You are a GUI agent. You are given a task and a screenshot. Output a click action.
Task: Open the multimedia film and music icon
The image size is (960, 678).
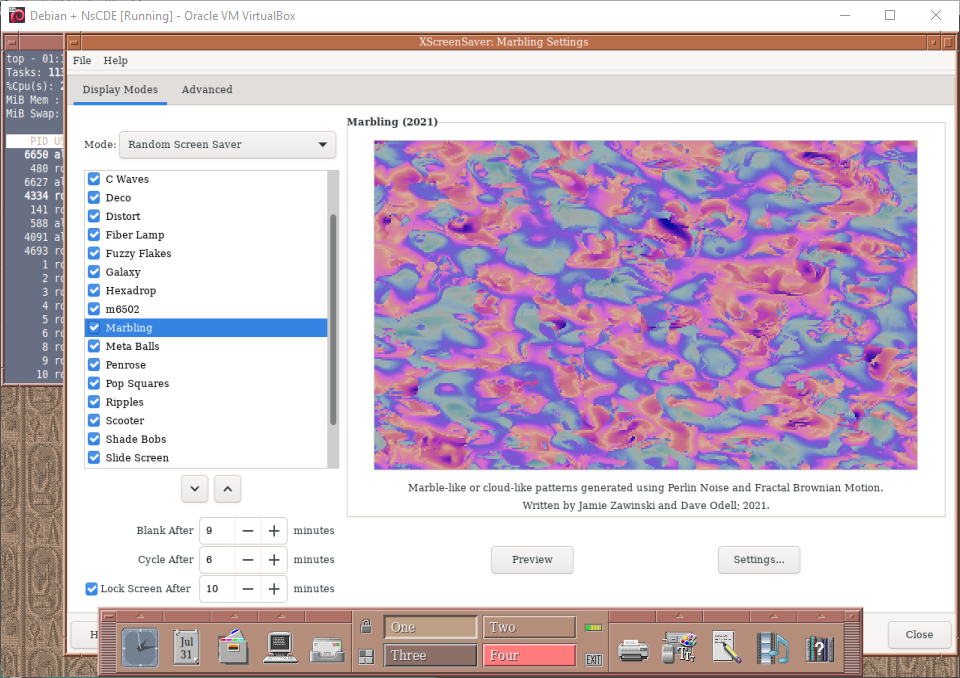point(772,648)
